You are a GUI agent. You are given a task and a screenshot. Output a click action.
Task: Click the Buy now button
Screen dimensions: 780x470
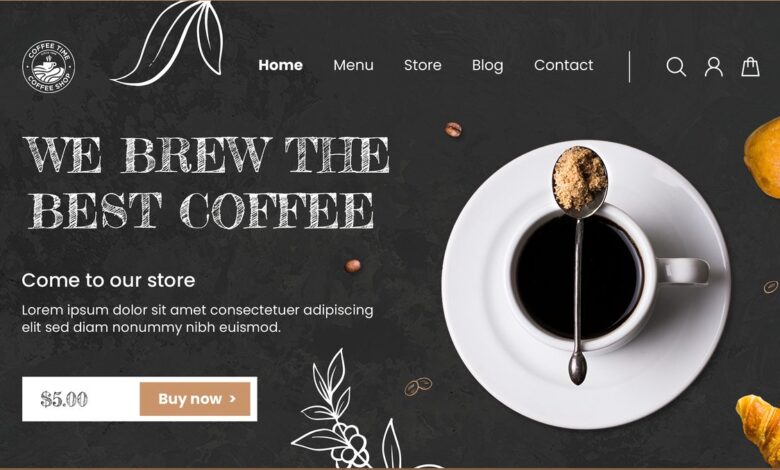[x=195, y=399]
